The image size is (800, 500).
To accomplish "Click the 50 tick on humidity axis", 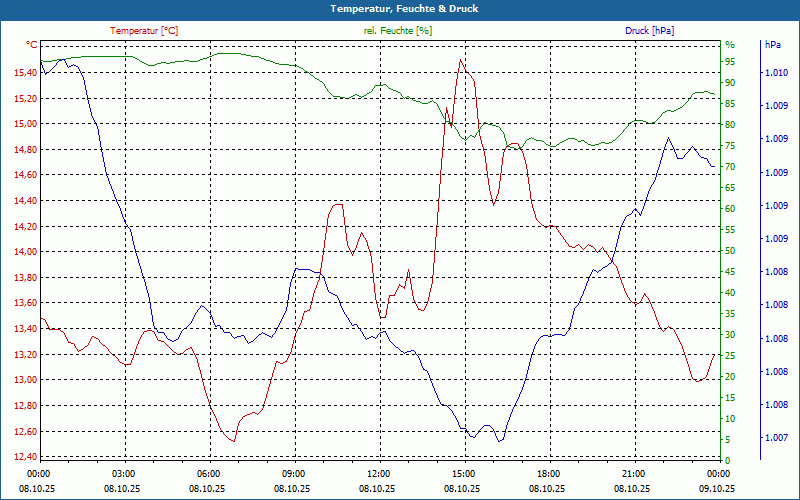I will click(x=730, y=251).
